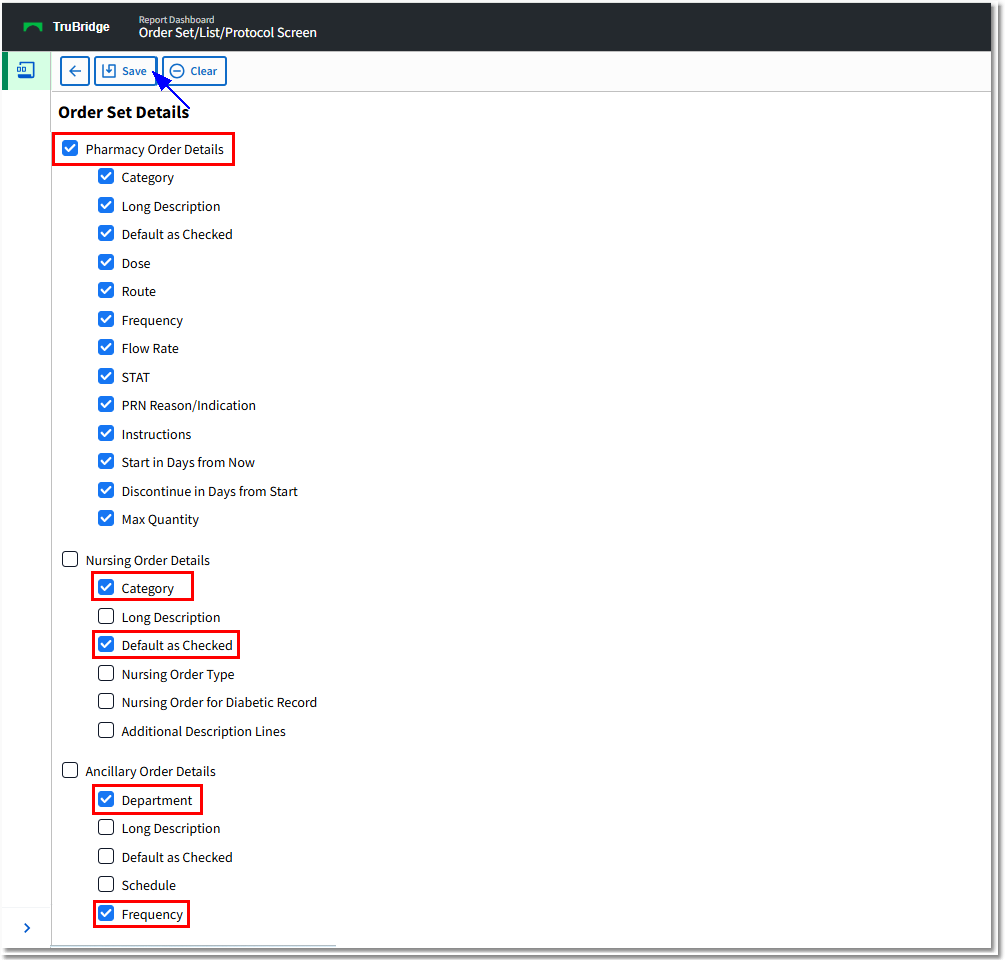Uncheck Default as Checked under Nursing Order Details
Viewport: 1005px width, 962px height.
(x=105, y=644)
